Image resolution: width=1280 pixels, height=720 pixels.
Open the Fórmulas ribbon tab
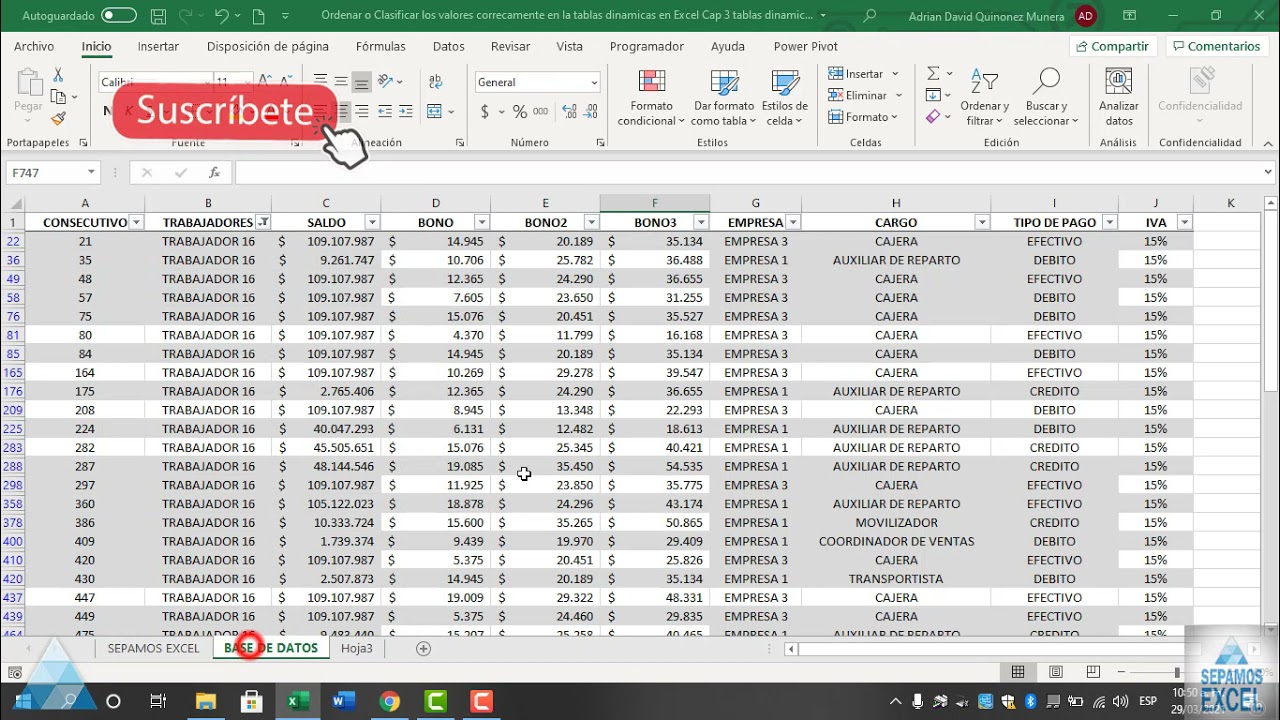(380, 46)
